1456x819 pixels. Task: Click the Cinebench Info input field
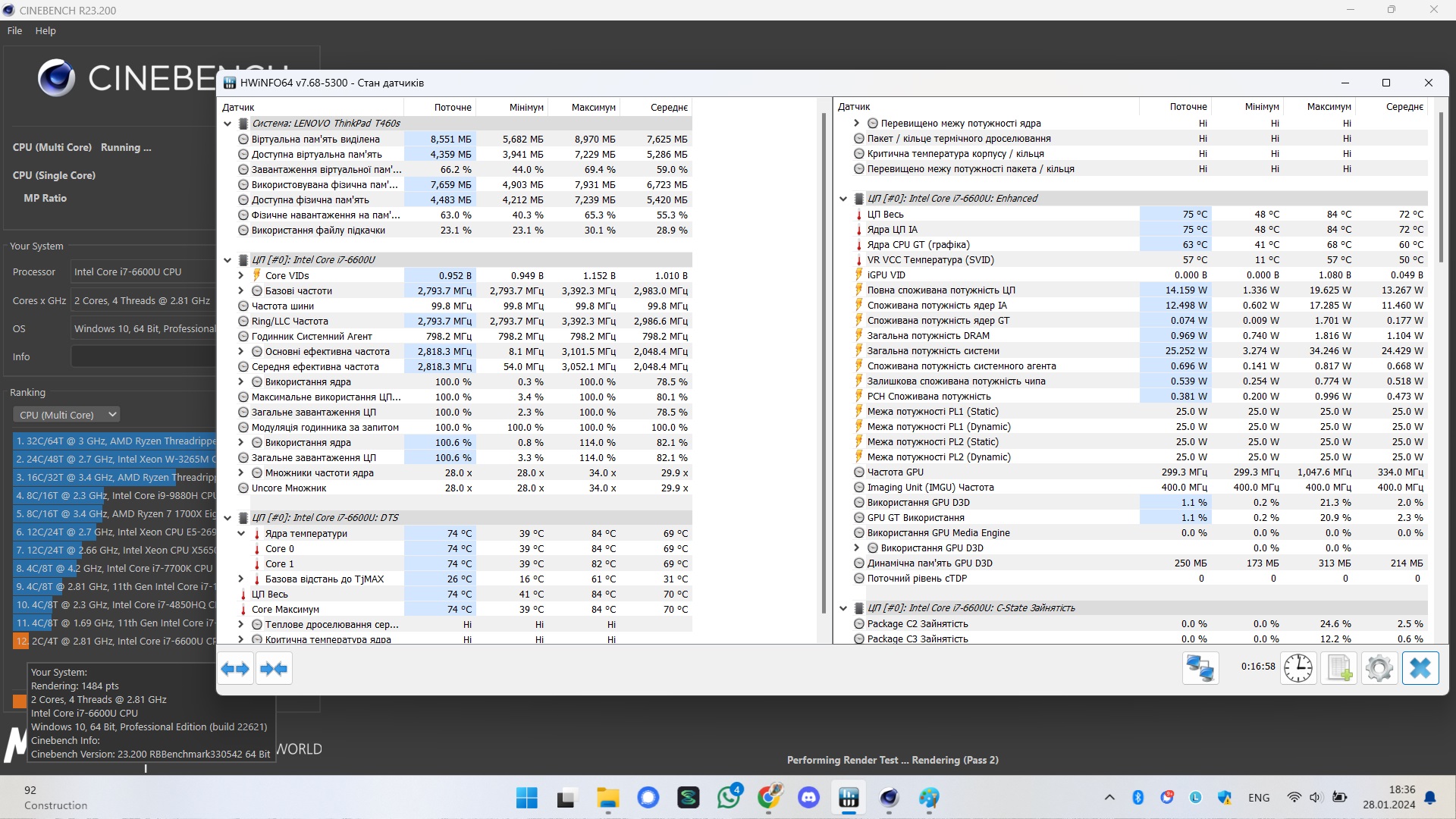pos(143,356)
